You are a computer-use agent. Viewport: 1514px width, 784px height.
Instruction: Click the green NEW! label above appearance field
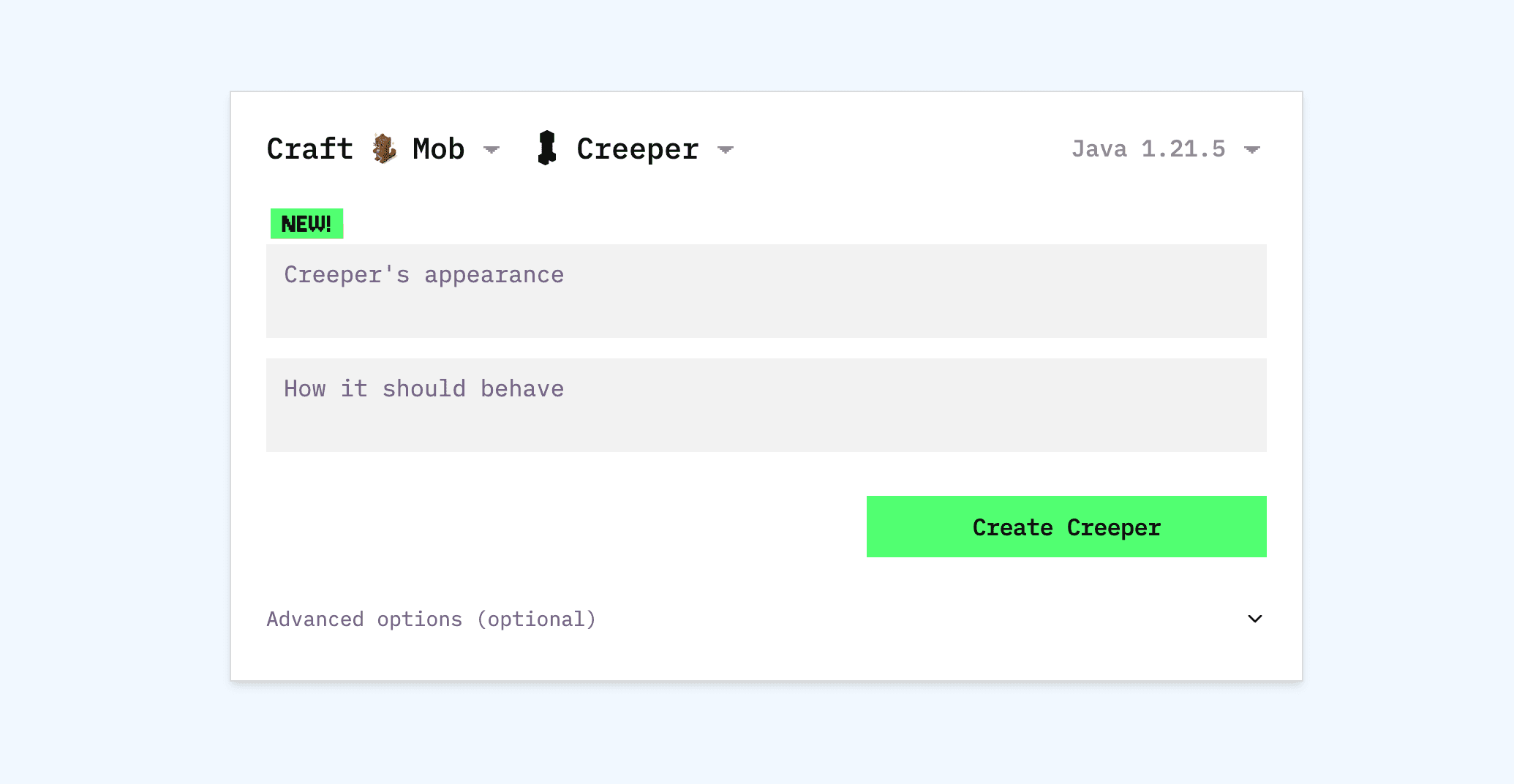(x=306, y=224)
